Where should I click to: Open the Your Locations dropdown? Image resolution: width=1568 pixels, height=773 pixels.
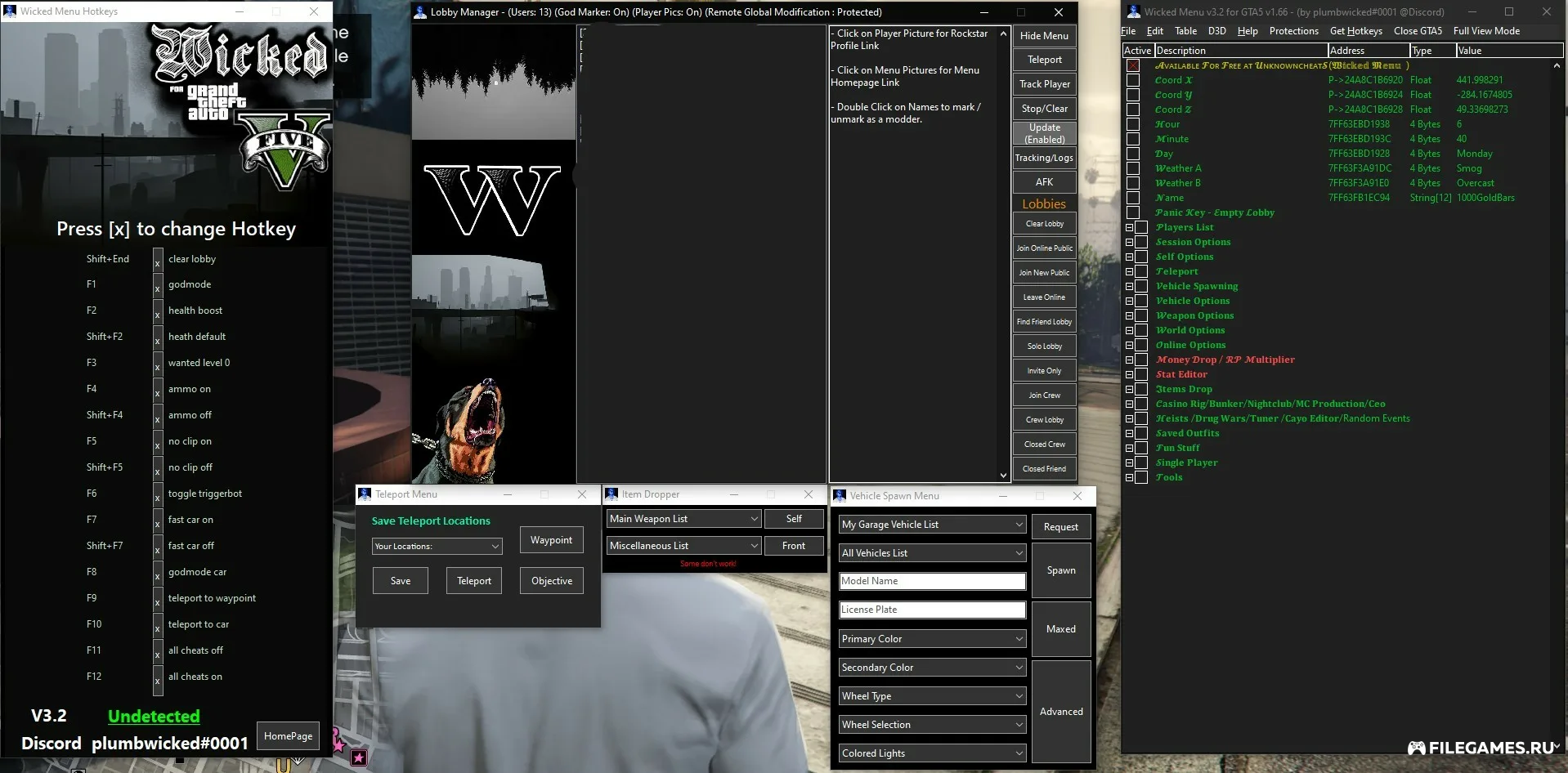coord(437,546)
